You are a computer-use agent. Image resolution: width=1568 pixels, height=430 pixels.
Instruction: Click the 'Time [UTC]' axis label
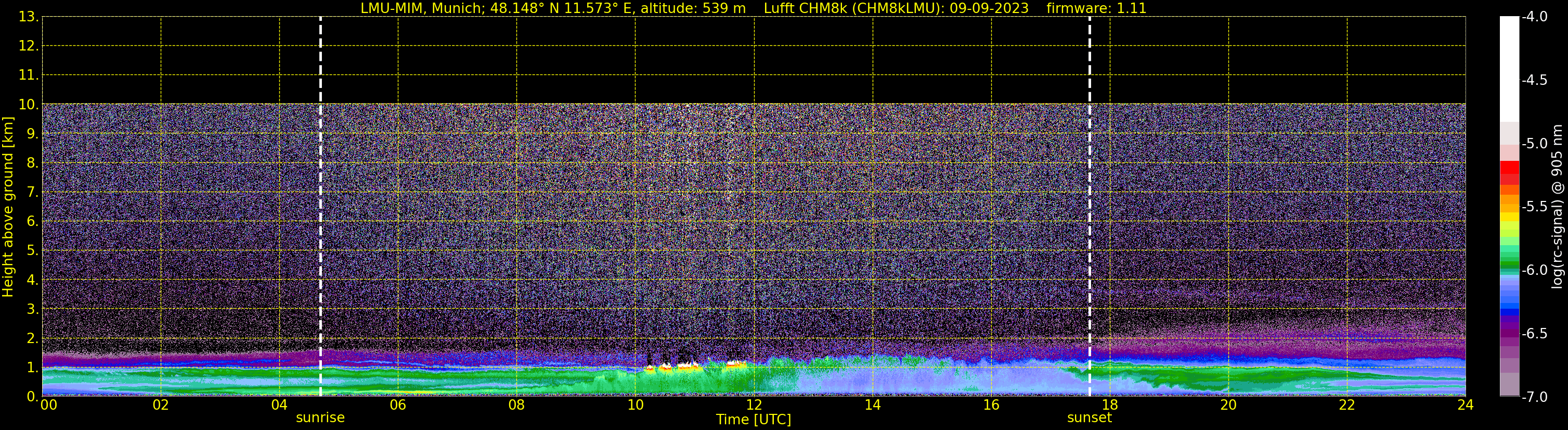click(754, 420)
